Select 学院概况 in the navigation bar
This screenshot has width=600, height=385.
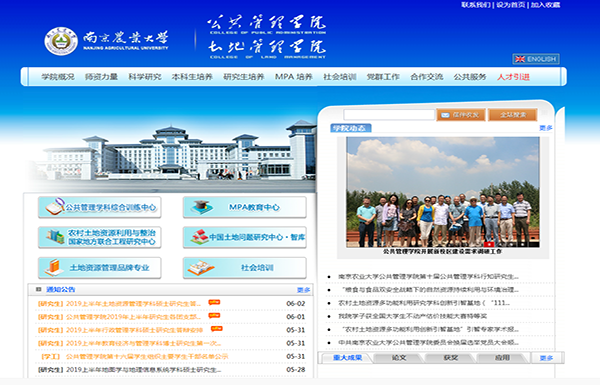pyautogui.click(x=58, y=77)
